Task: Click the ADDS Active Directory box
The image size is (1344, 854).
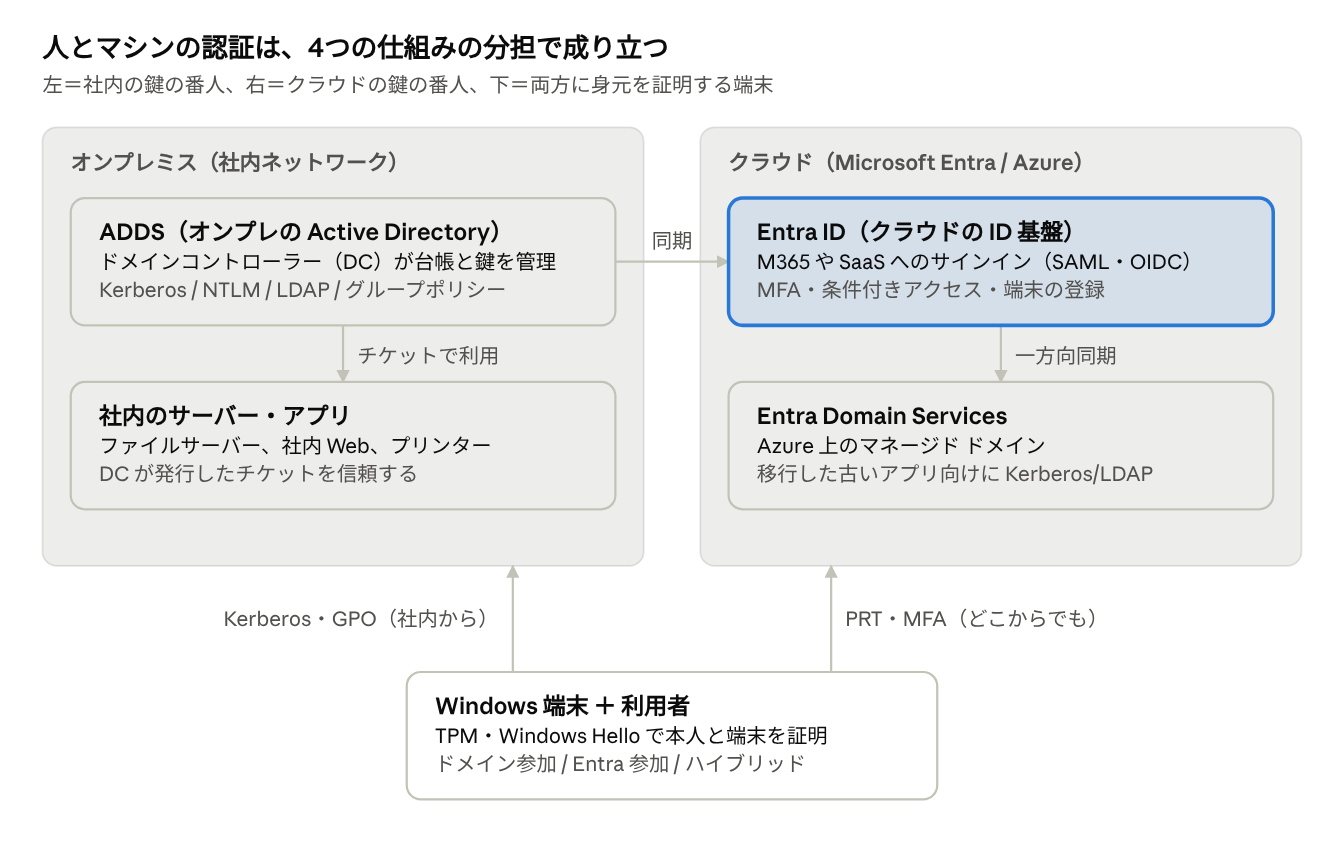Action: pyautogui.click(x=343, y=261)
